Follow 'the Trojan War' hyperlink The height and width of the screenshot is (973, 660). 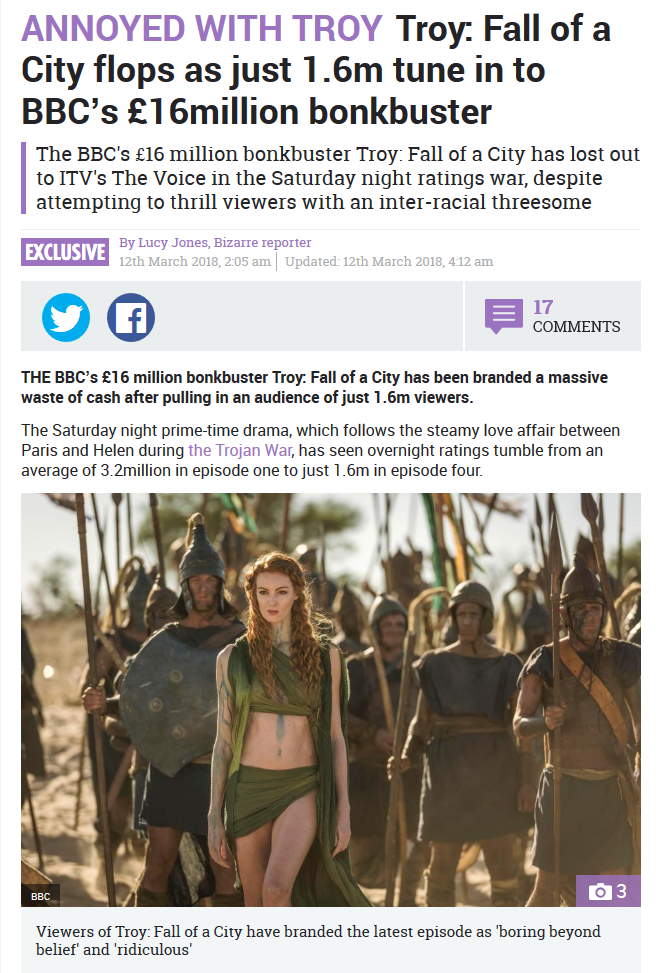[240, 450]
